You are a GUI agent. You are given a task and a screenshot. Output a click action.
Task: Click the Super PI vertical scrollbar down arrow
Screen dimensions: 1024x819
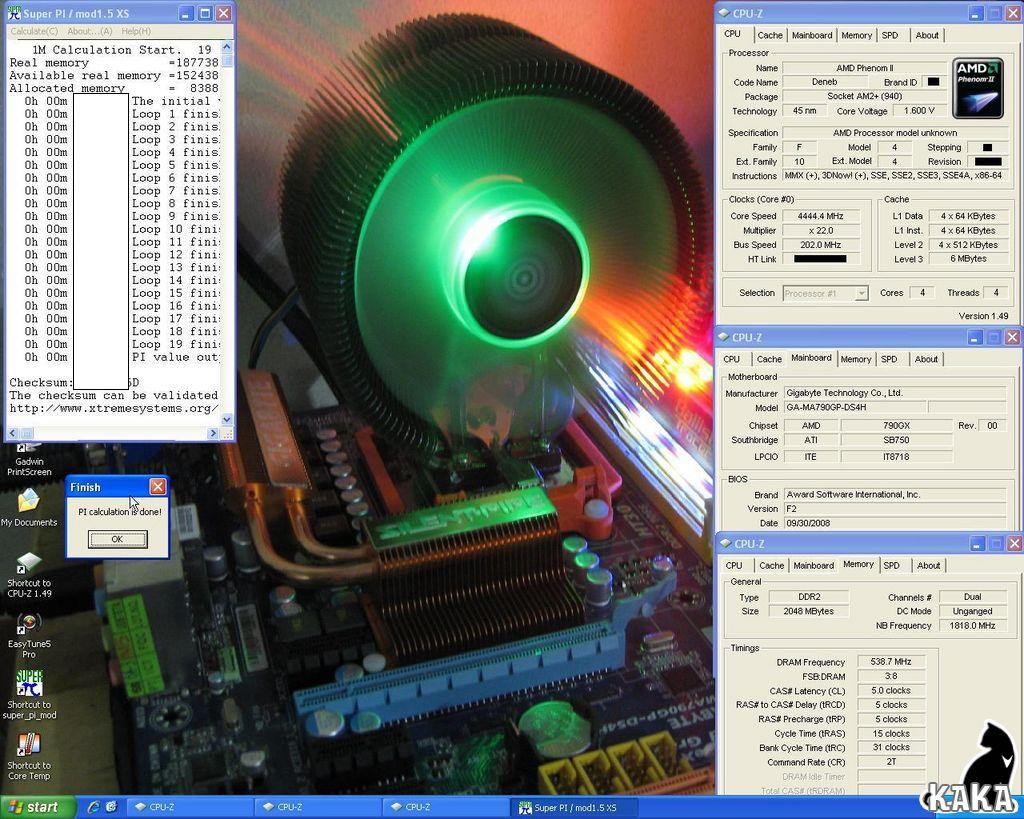pos(227,419)
